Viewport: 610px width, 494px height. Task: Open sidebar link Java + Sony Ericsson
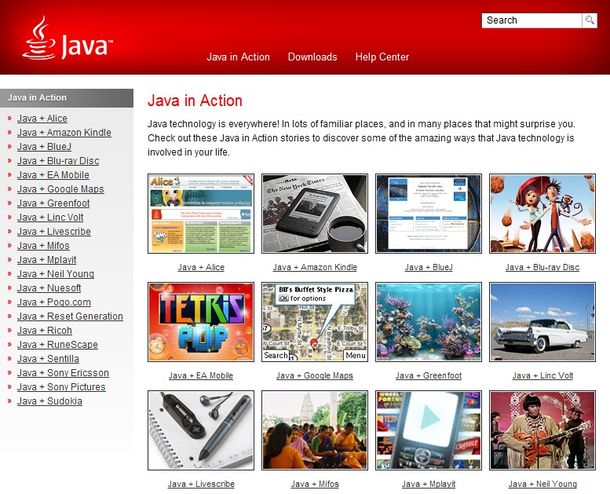click(x=63, y=373)
